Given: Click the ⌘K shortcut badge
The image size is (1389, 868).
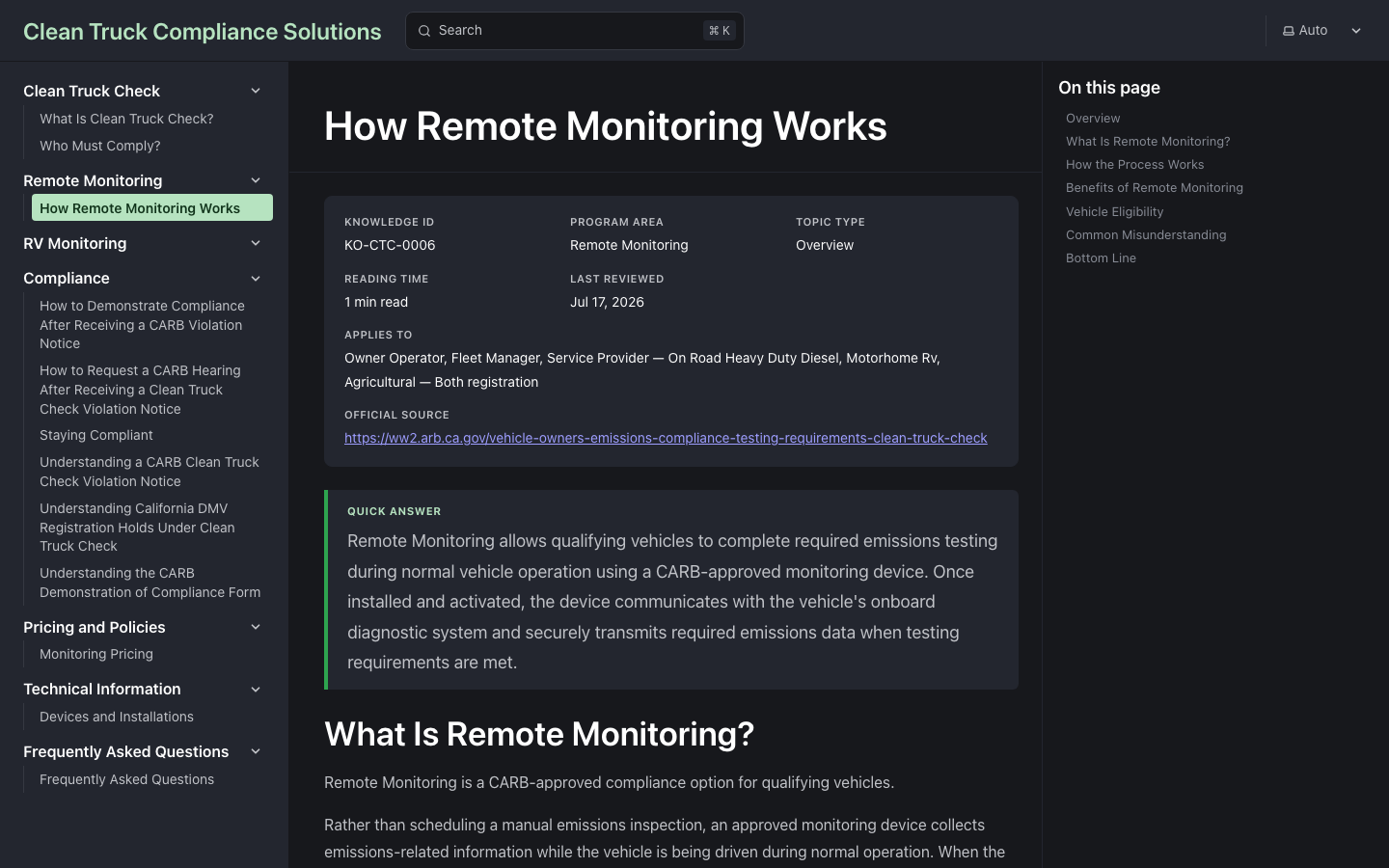Looking at the screenshot, I should [720, 31].
